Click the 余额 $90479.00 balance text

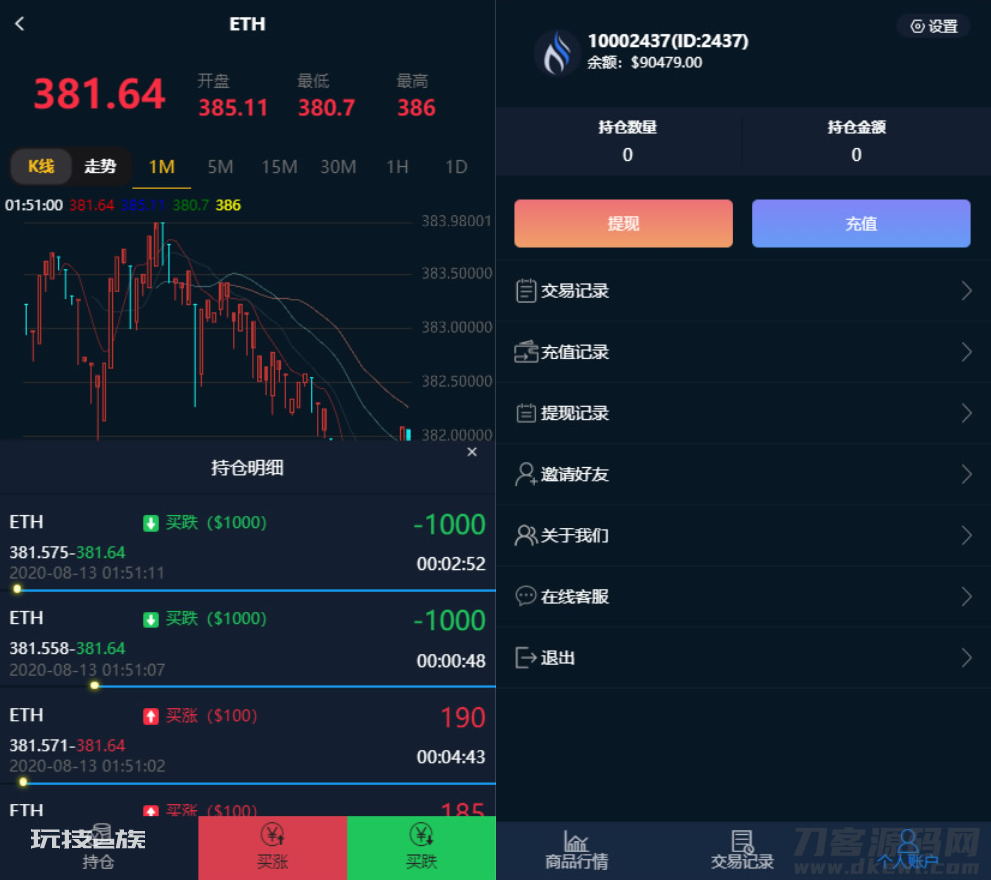coord(645,63)
